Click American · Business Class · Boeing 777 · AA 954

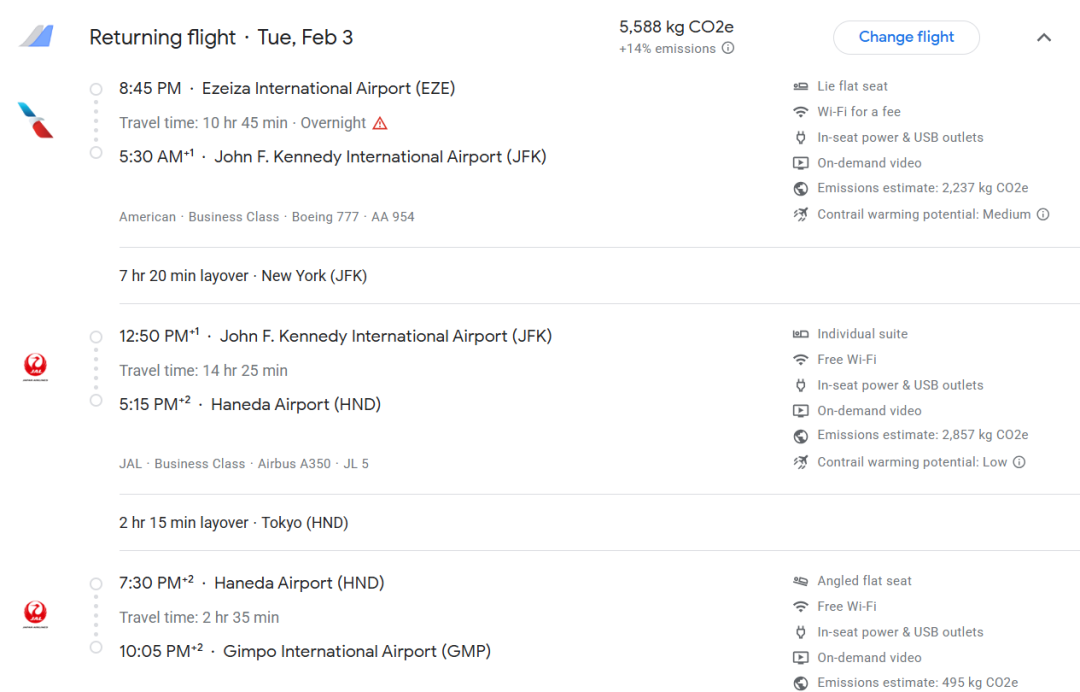click(267, 217)
